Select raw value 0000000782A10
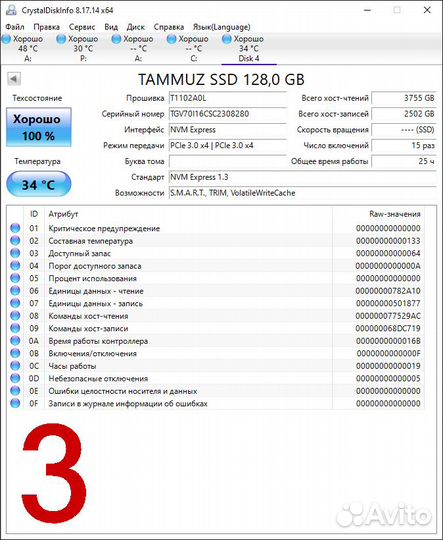This screenshot has height=540, width=443. tap(388, 291)
